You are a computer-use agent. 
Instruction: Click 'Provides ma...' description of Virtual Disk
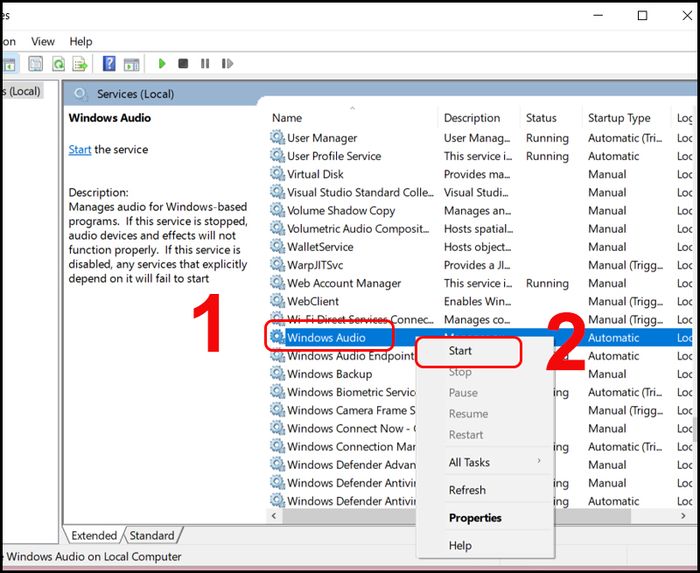(477, 174)
